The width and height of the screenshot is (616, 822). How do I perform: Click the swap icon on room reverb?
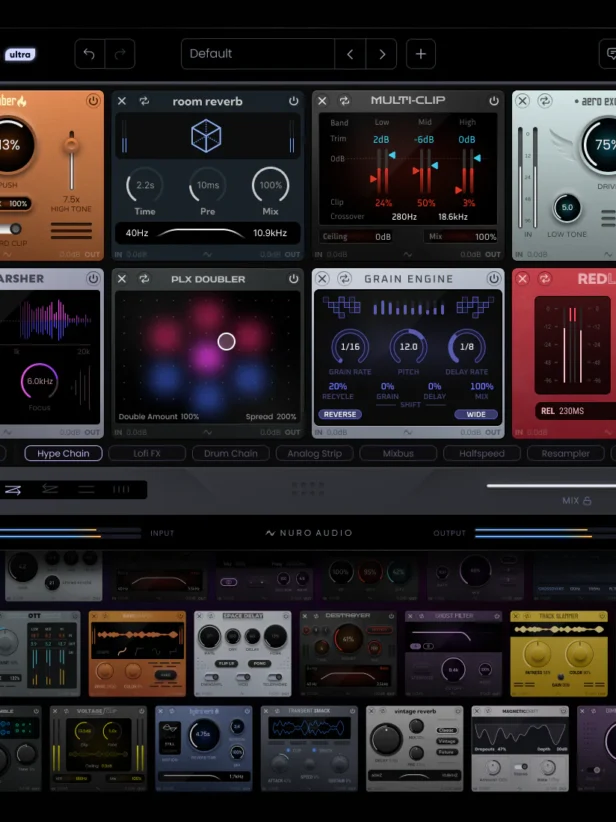click(144, 101)
